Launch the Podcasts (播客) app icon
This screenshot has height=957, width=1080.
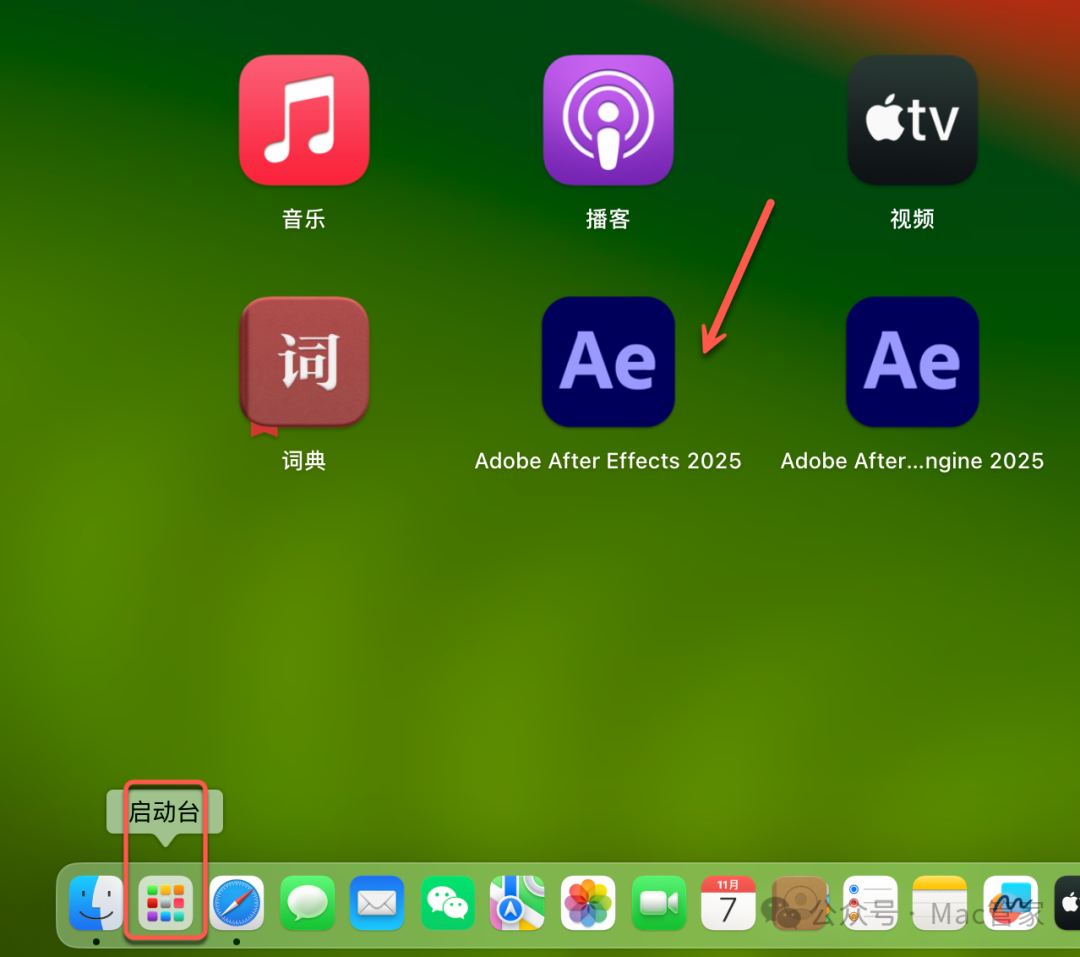click(608, 120)
